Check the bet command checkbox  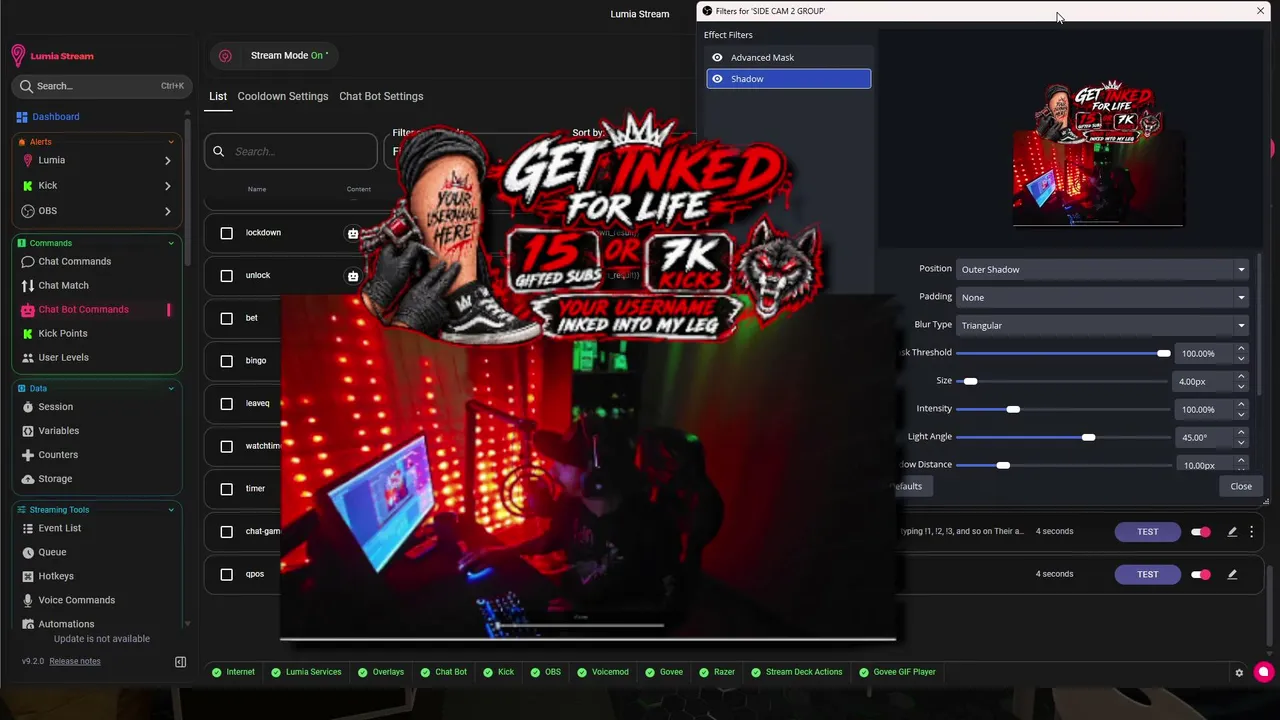tap(226, 318)
